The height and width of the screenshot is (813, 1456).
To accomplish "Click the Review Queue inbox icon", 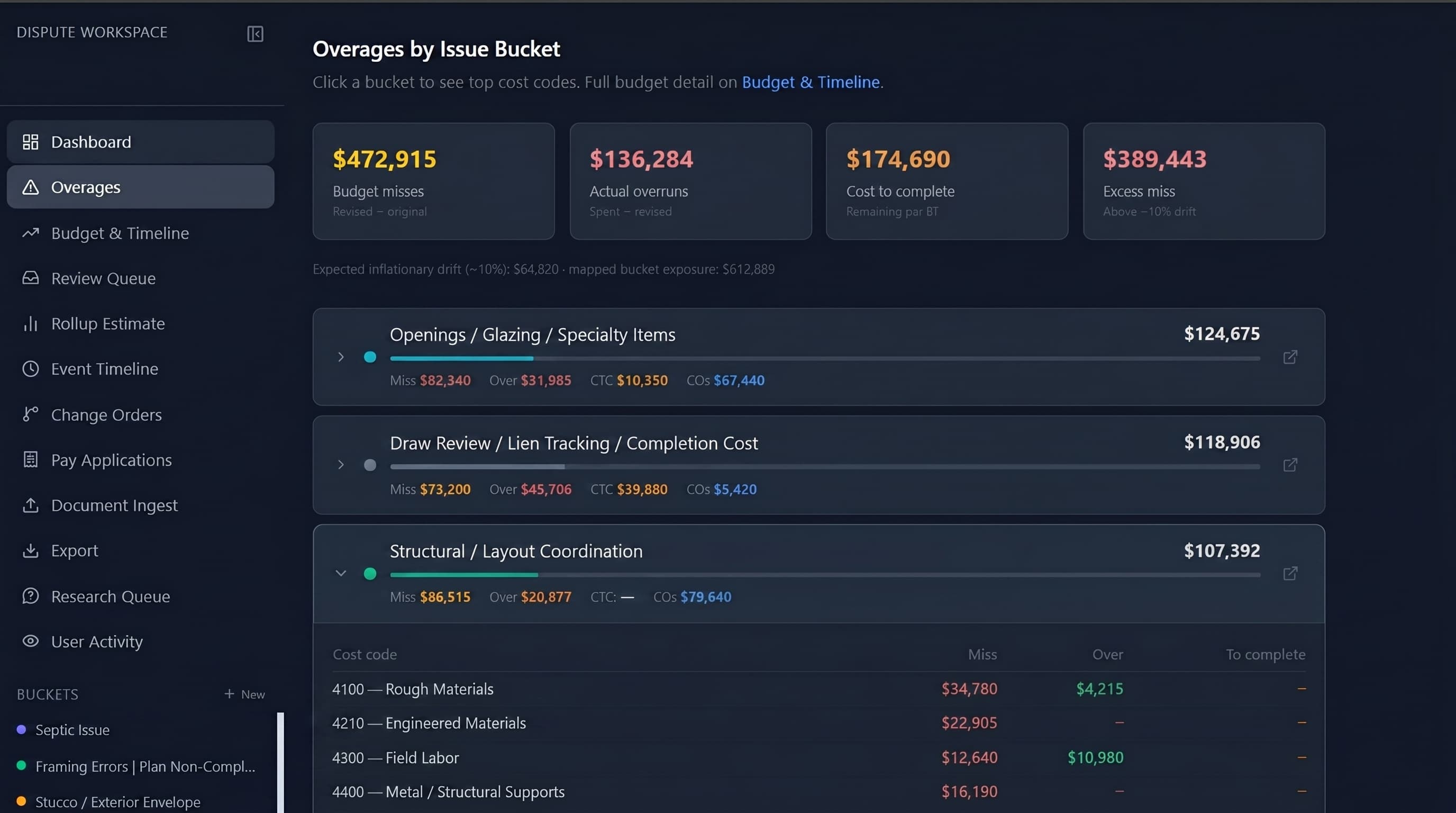I will tap(31, 277).
